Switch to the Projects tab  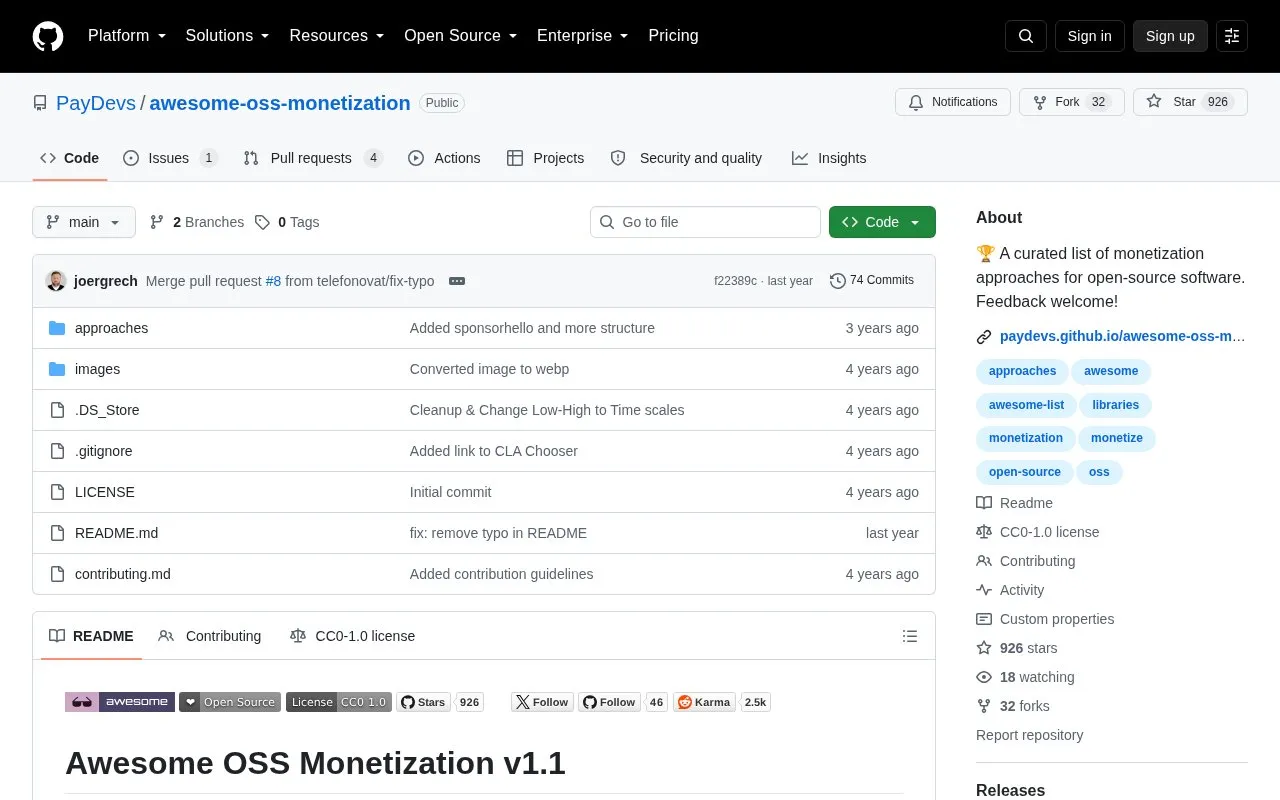coord(545,158)
